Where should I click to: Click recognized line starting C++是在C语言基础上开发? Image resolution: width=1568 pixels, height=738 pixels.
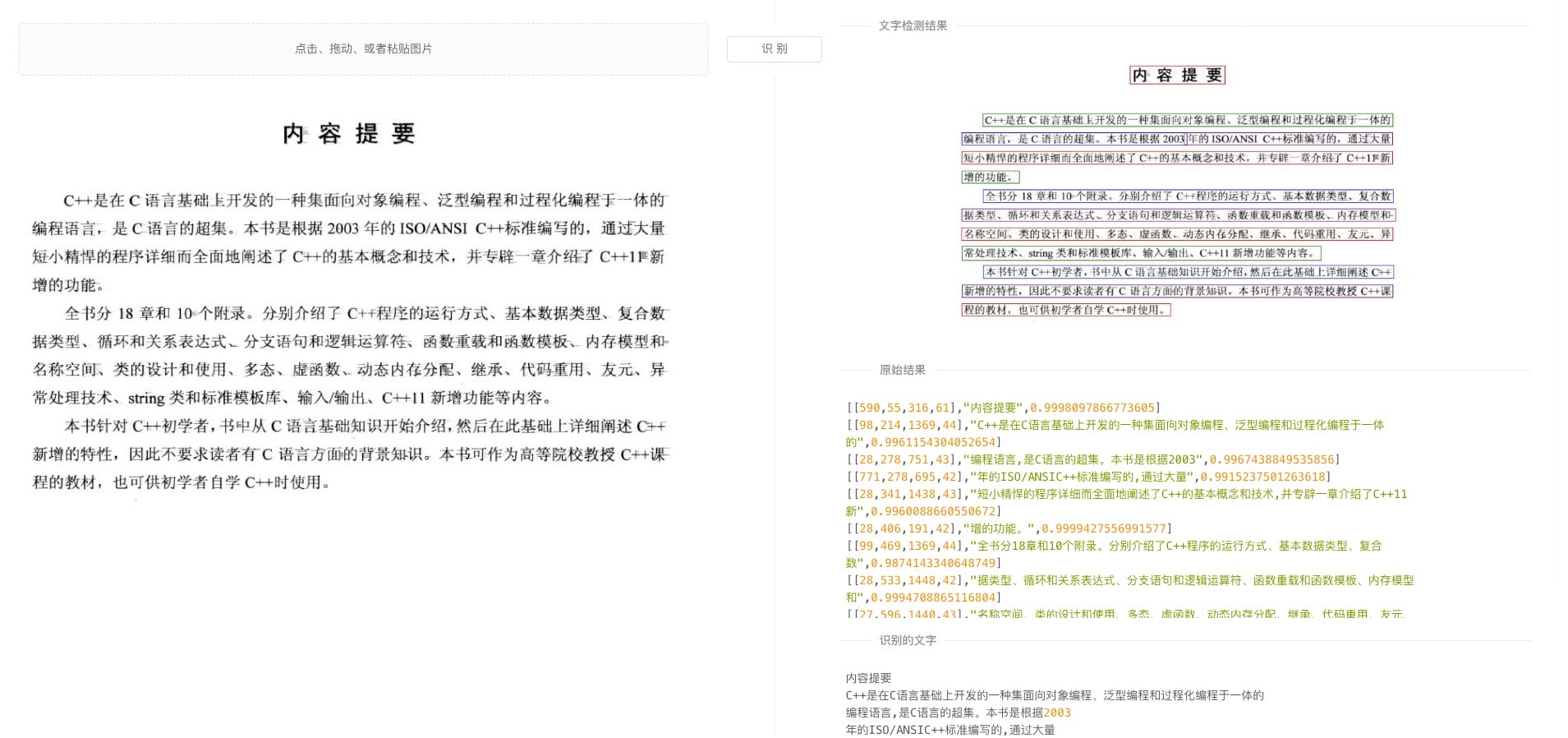point(1055,695)
